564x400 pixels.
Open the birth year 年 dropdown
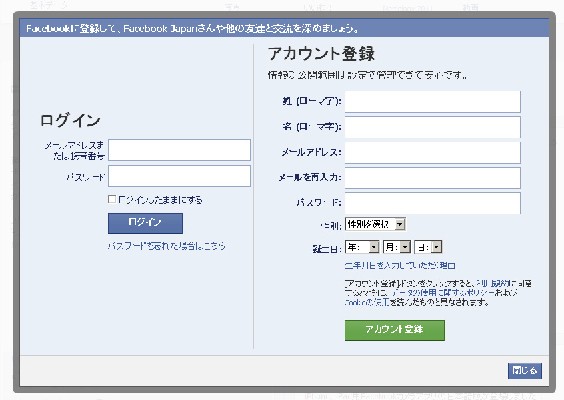tap(362, 247)
